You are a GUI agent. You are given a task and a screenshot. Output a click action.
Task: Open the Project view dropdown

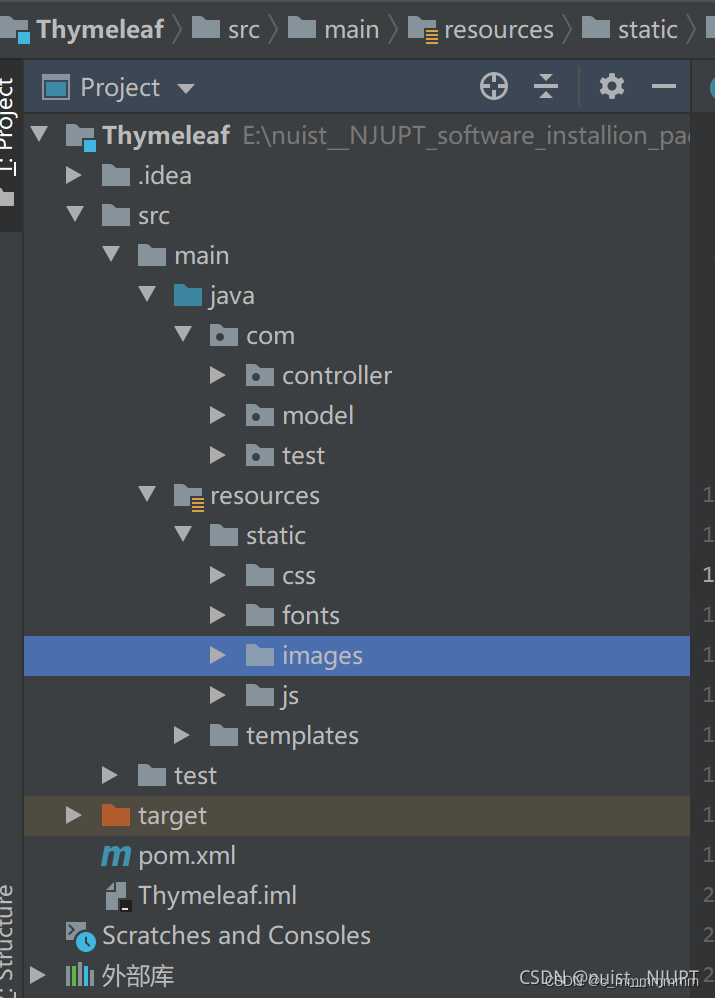tap(186, 88)
